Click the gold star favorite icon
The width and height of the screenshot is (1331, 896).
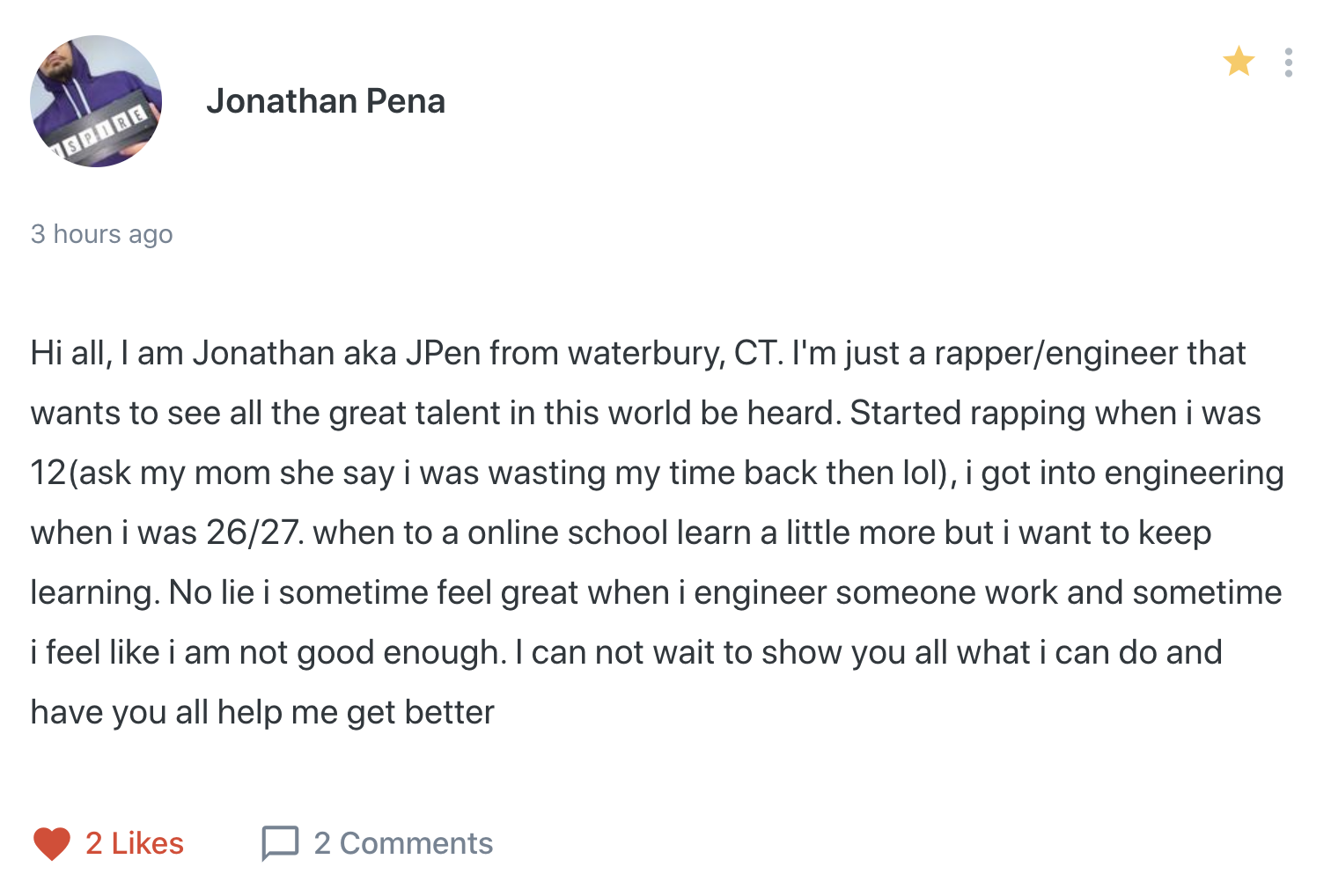pos(1239,62)
